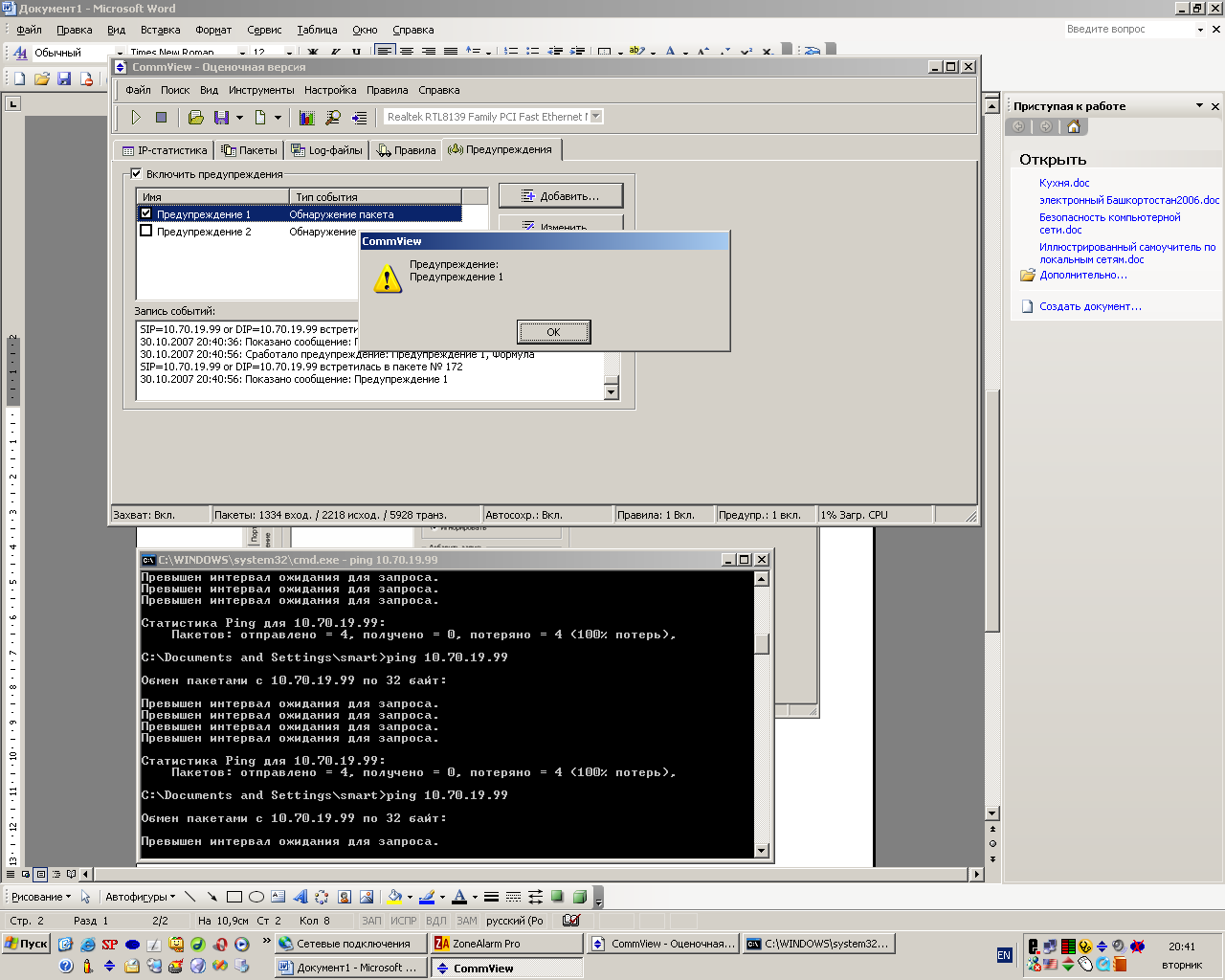The height and width of the screenshot is (980, 1225).
Task: Click the CommView save floppy disk icon
Action: pyautogui.click(x=221, y=118)
